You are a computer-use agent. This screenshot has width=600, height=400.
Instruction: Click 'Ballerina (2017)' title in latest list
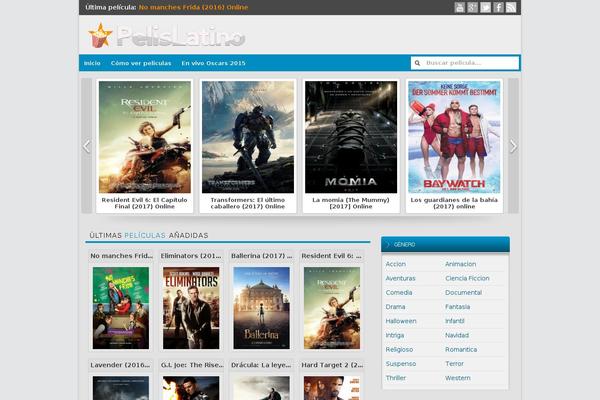[x=261, y=256]
